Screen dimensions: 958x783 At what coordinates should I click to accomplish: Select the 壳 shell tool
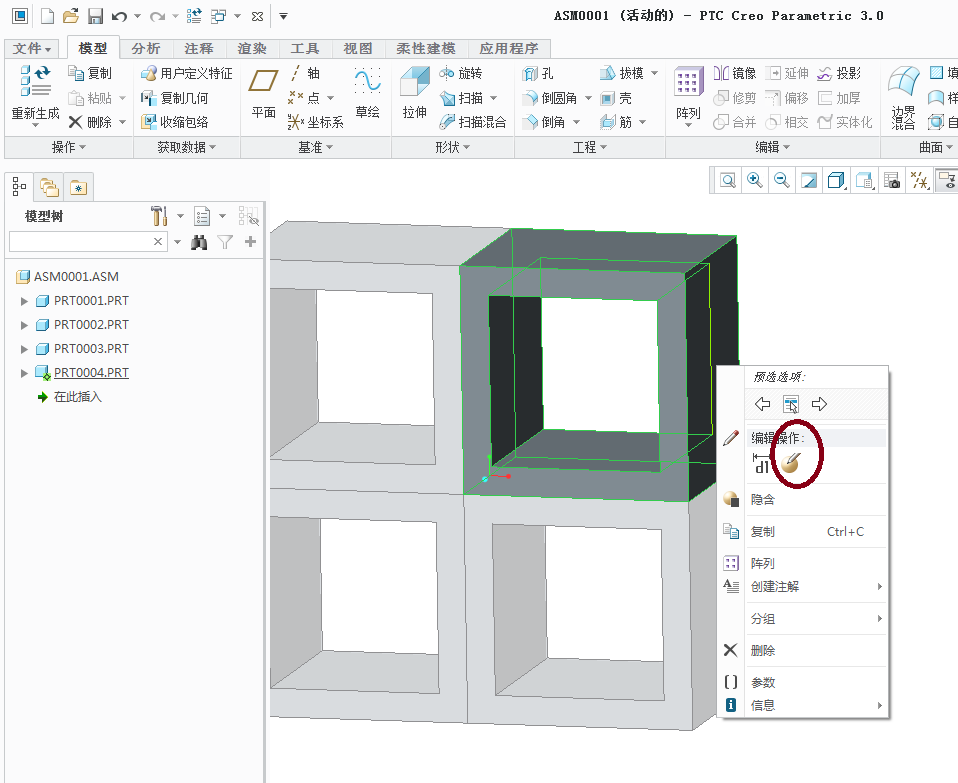click(x=616, y=98)
